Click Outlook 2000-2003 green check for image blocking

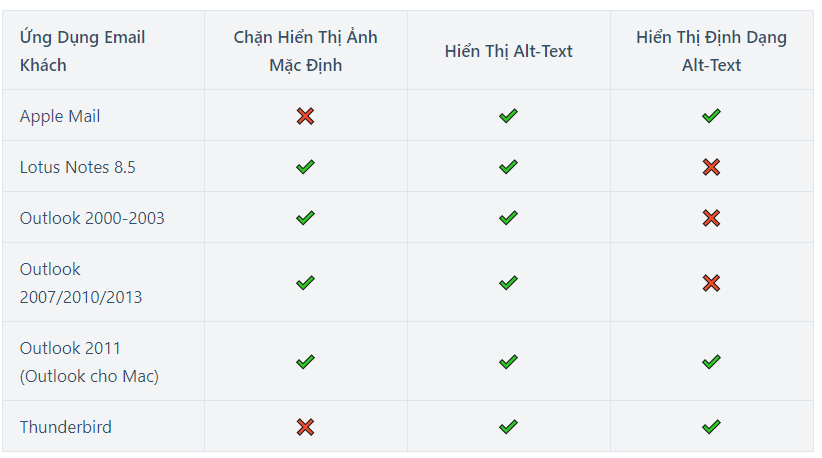tap(305, 218)
